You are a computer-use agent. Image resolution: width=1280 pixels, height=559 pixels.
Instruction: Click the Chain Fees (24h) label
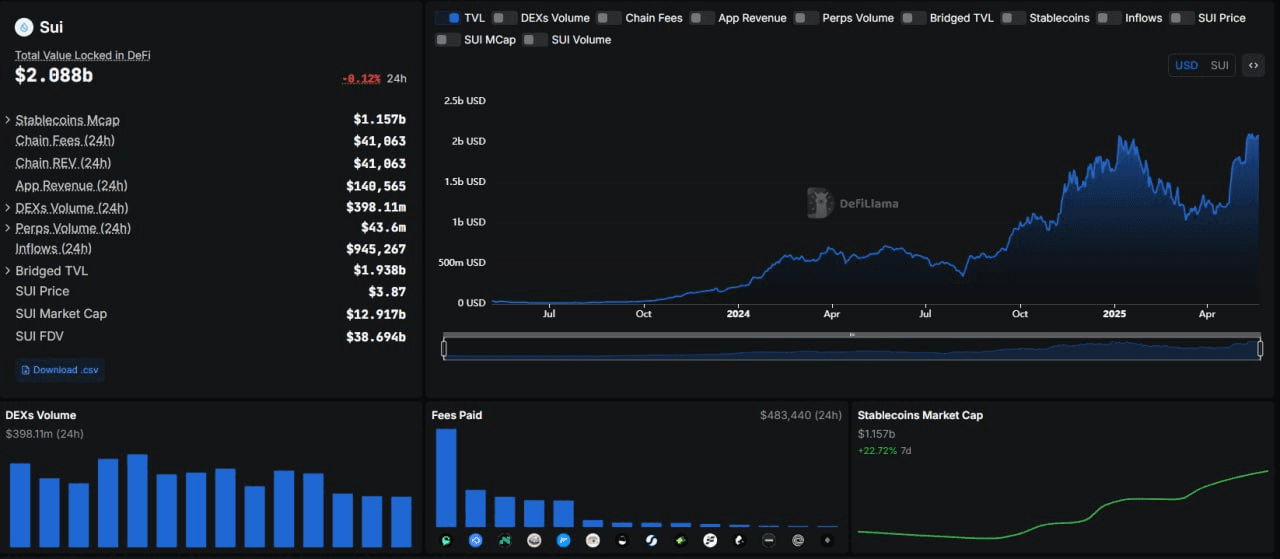[x=65, y=141]
